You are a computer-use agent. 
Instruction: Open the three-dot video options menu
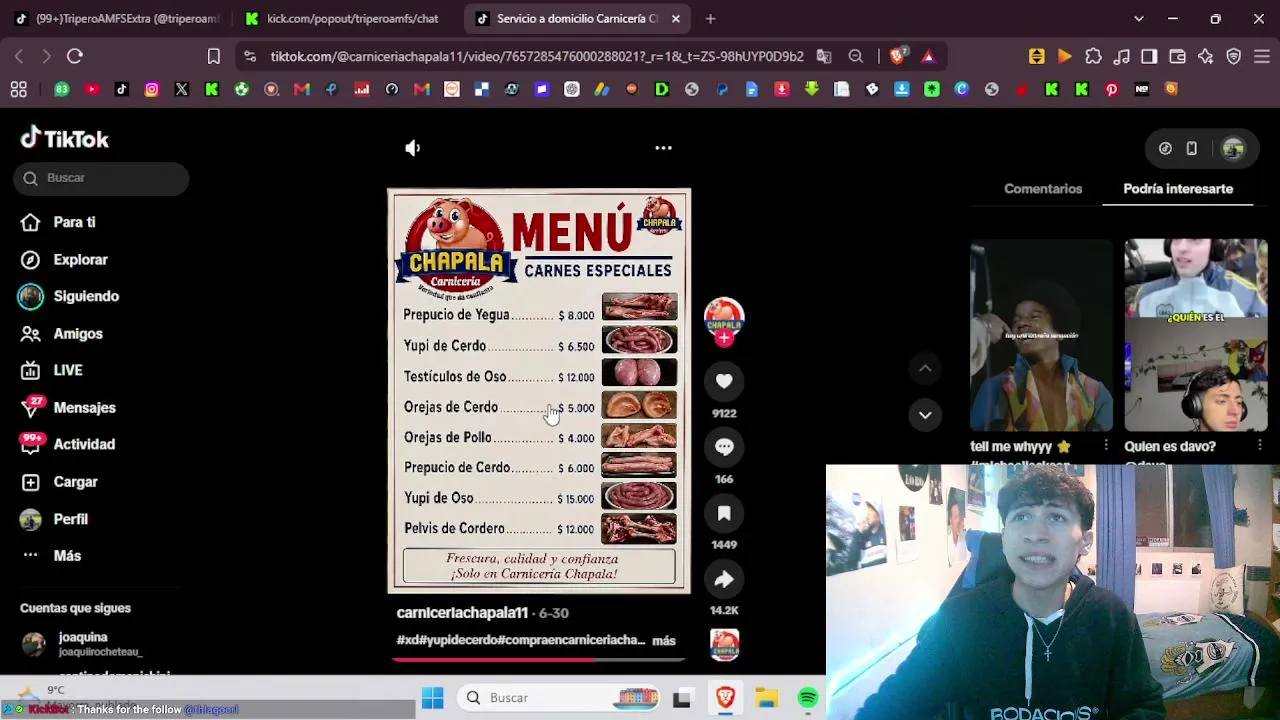click(x=663, y=148)
